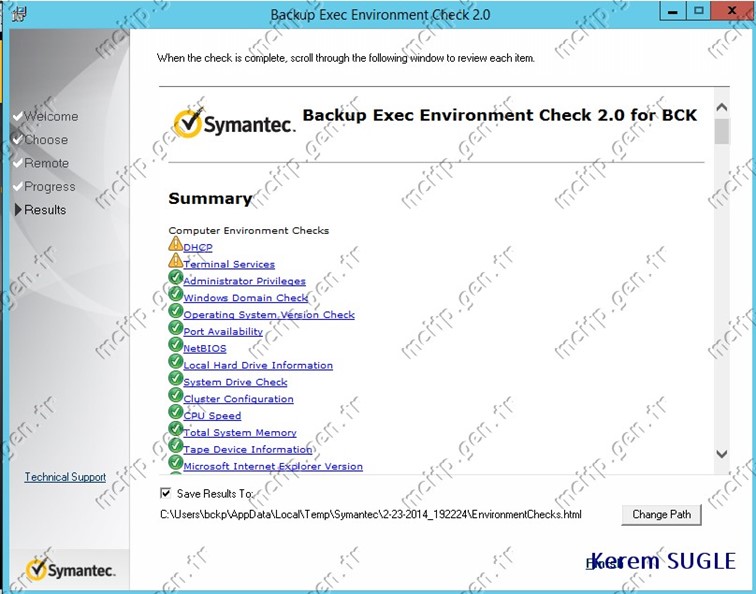Click green check icon beside Windows Domain Check
Screen dimensions: 756x594
tap(176, 294)
